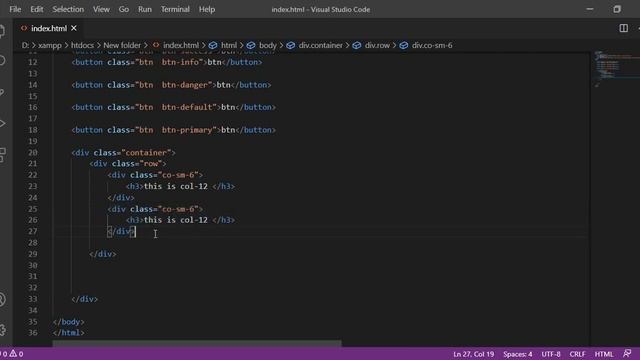Open the Search sidebar view

[x=2, y=61]
